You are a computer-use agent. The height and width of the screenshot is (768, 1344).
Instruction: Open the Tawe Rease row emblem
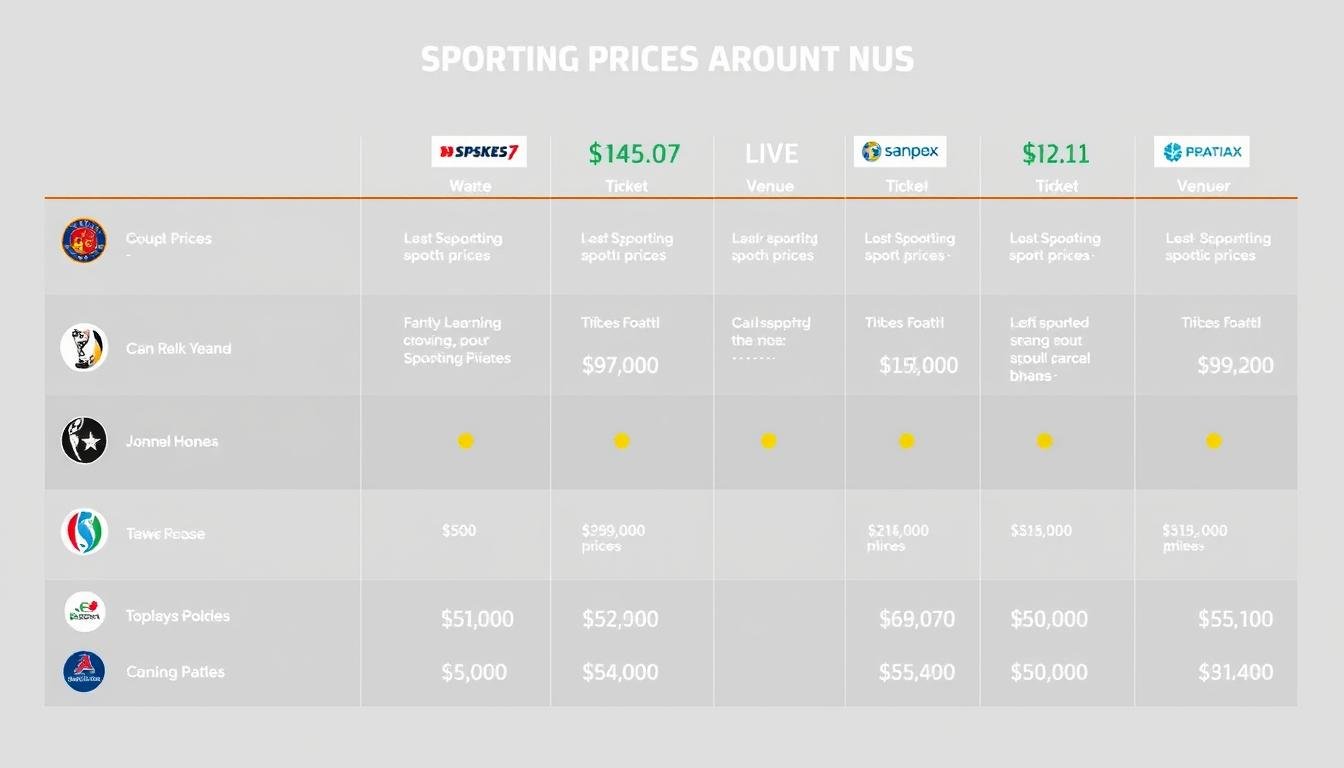(x=84, y=532)
